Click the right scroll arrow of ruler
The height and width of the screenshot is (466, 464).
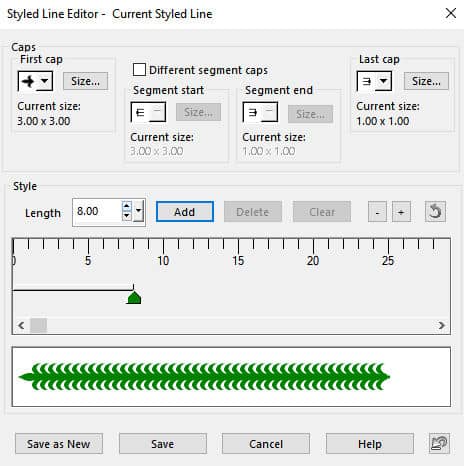tap(441, 325)
